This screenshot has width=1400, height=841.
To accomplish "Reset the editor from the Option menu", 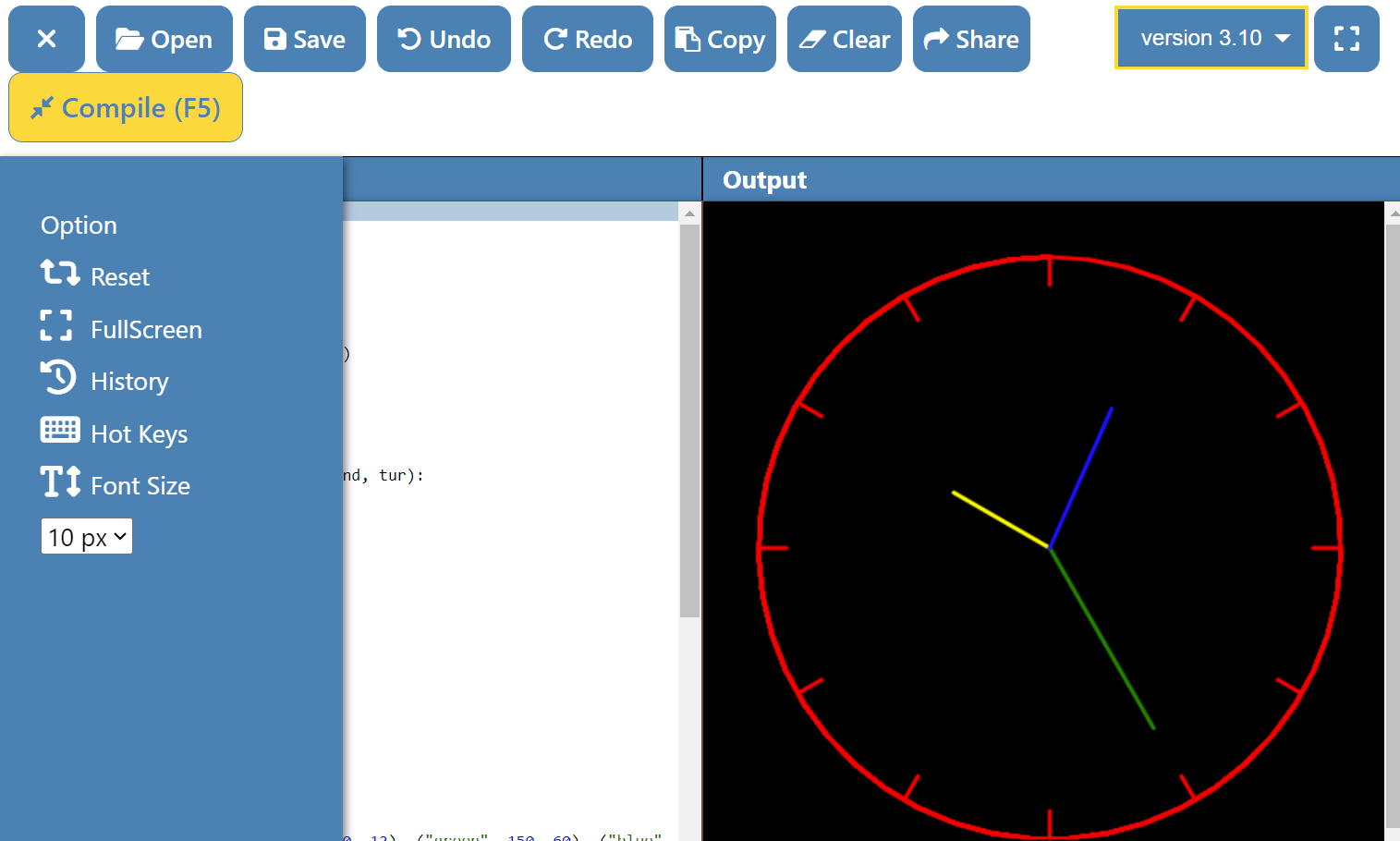I will point(120,275).
